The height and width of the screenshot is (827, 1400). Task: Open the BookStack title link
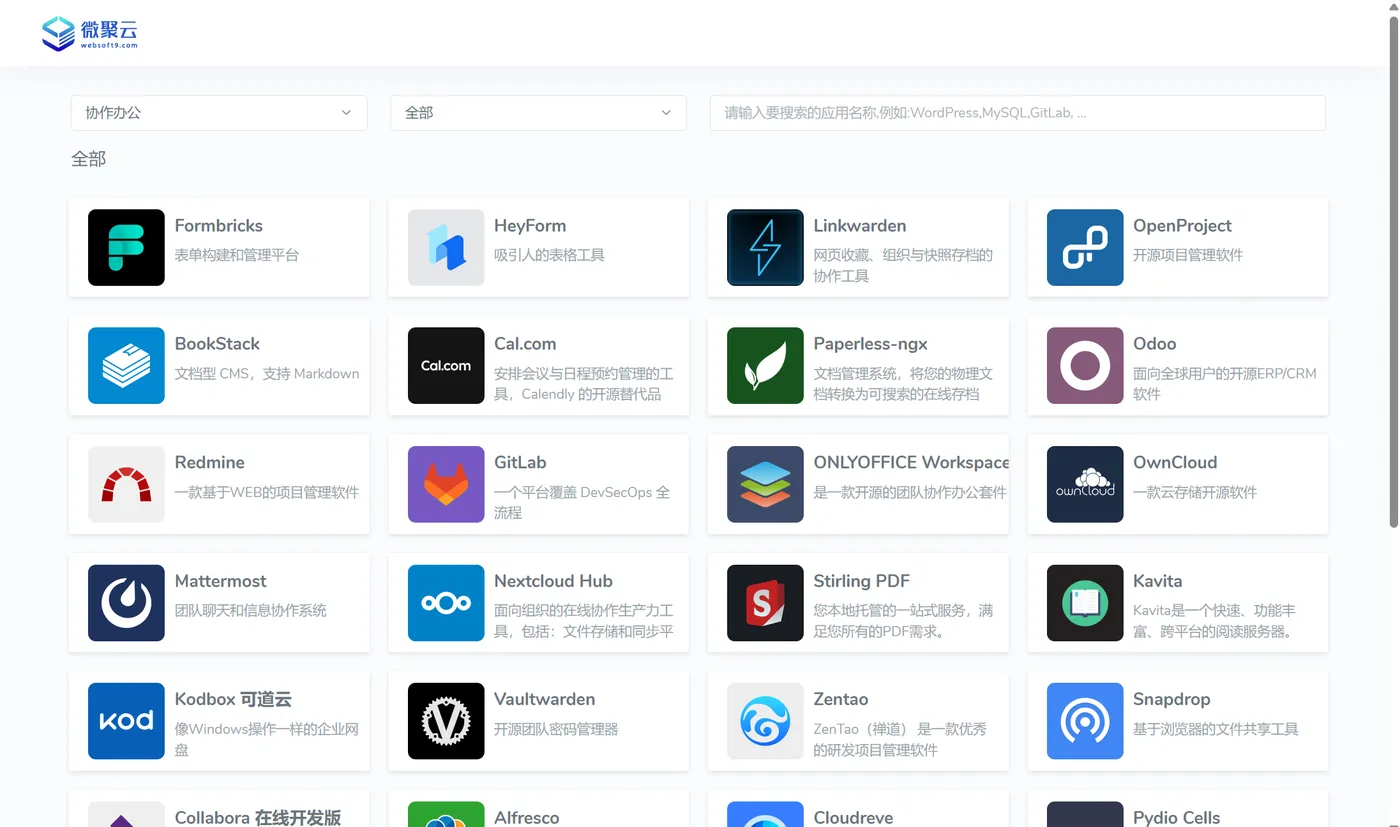[x=217, y=344]
